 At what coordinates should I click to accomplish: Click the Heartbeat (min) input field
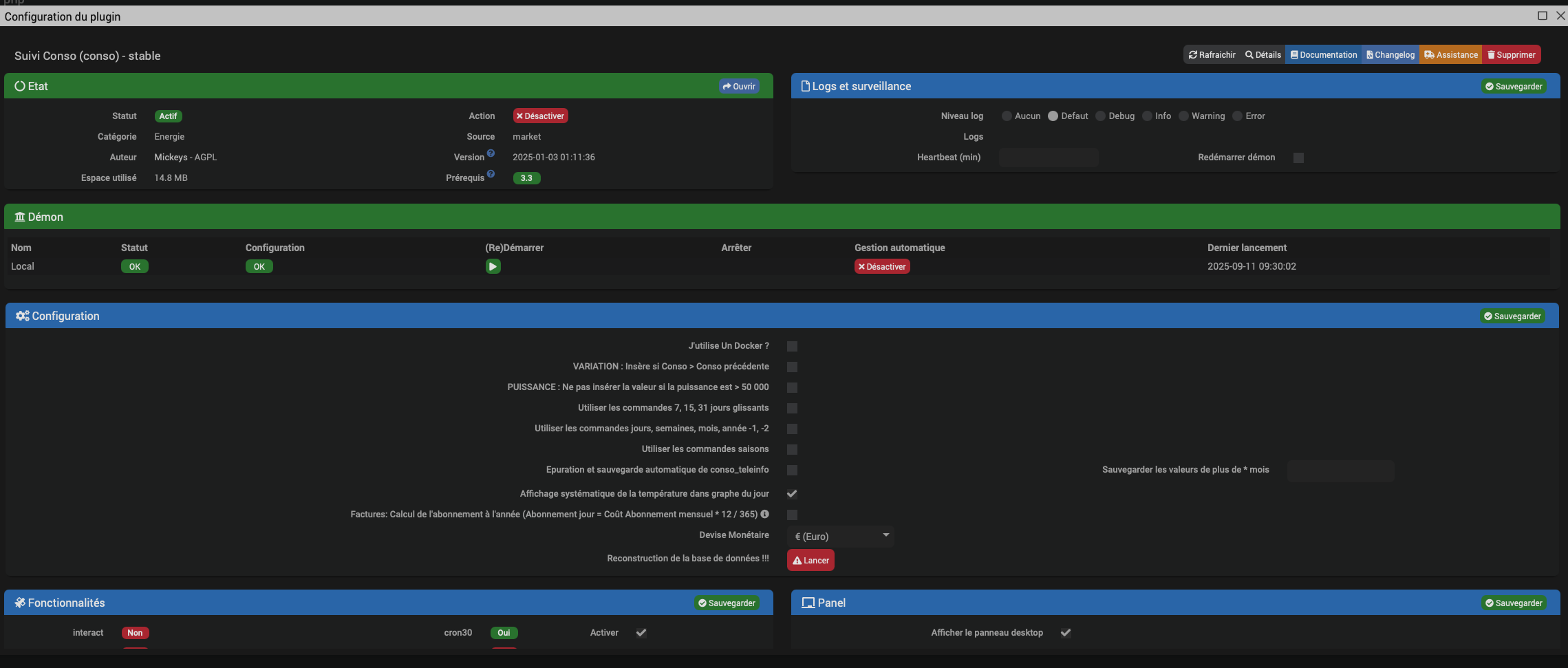(1048, 158)
